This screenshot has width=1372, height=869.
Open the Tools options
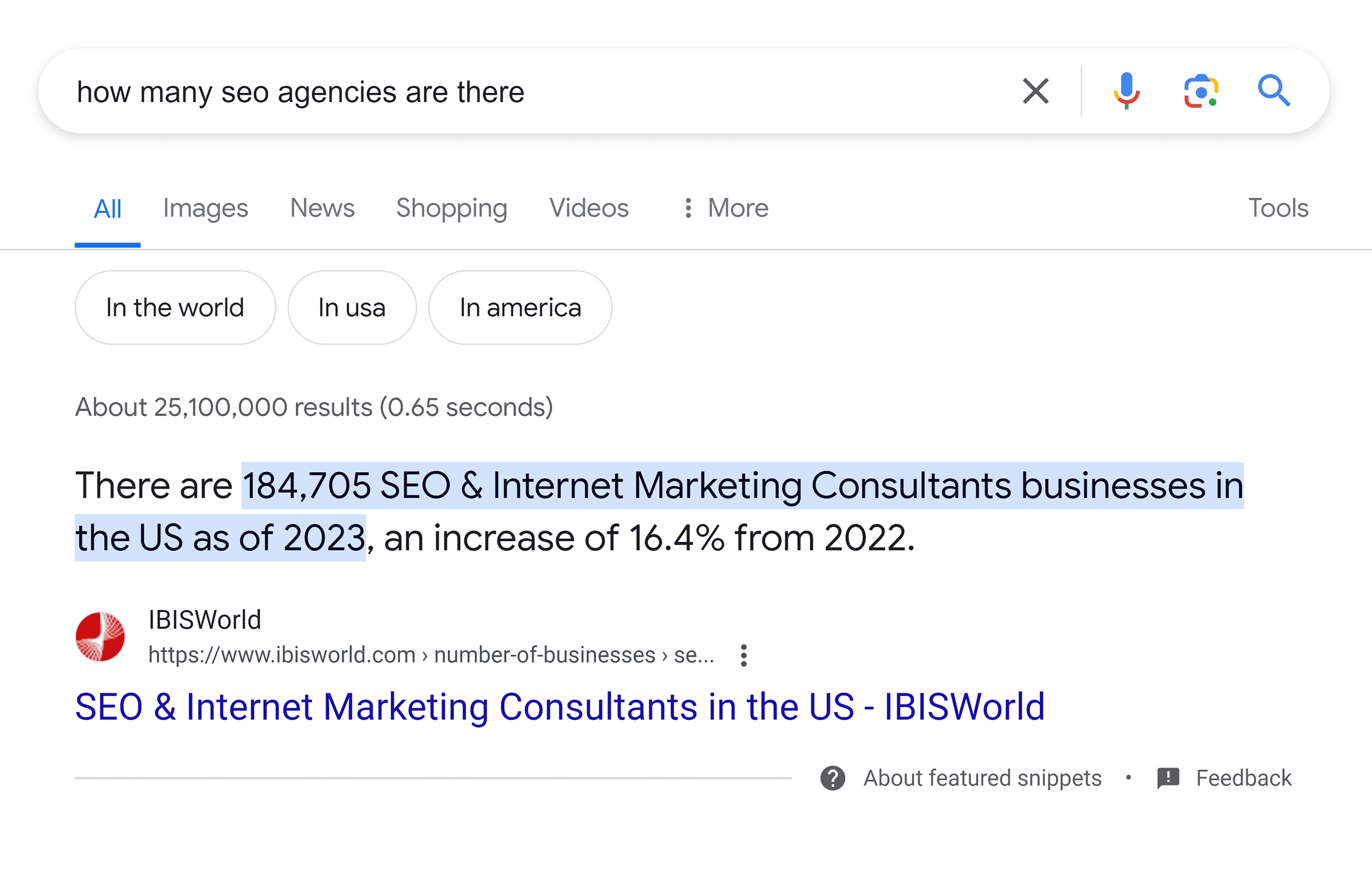click(x=1278, y=208)
